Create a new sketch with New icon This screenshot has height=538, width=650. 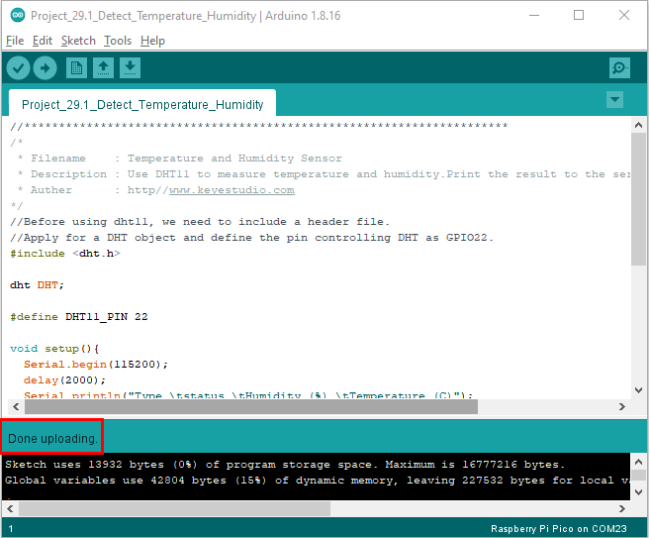click(x=76, y=68)
